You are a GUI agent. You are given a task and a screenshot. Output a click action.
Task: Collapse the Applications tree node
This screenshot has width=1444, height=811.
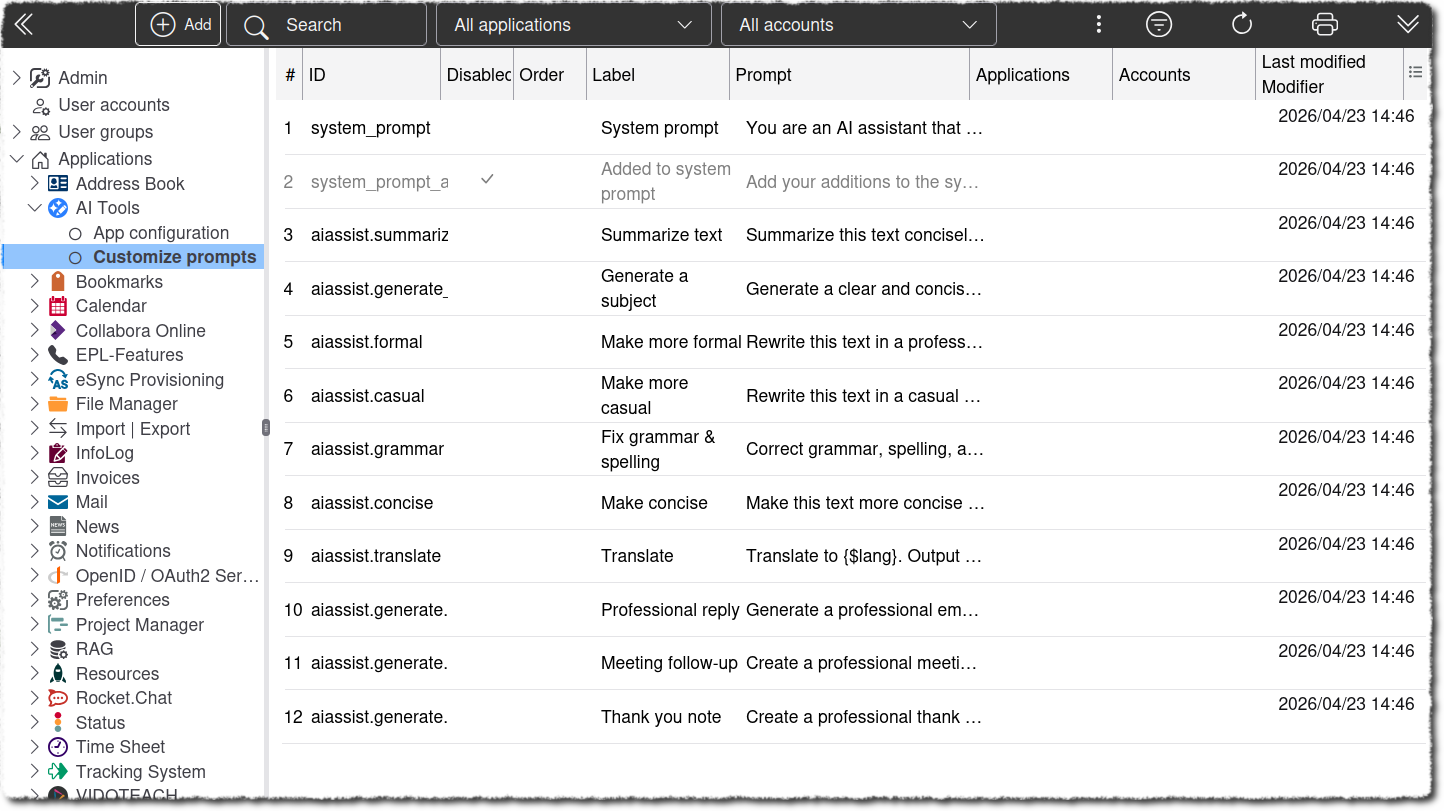pyautogui.click(x=17, y=159)
